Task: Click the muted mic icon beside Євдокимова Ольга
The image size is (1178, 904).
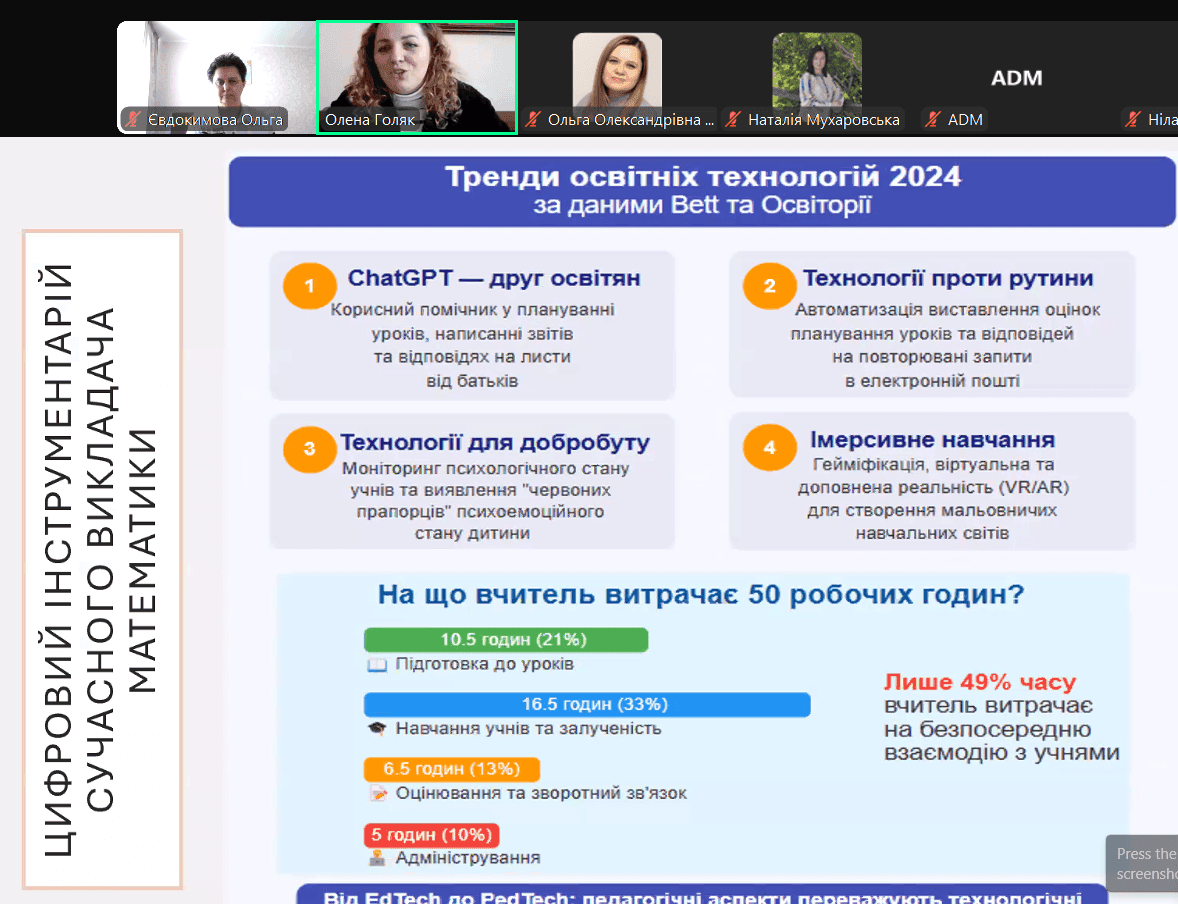Action: (134, 119)
